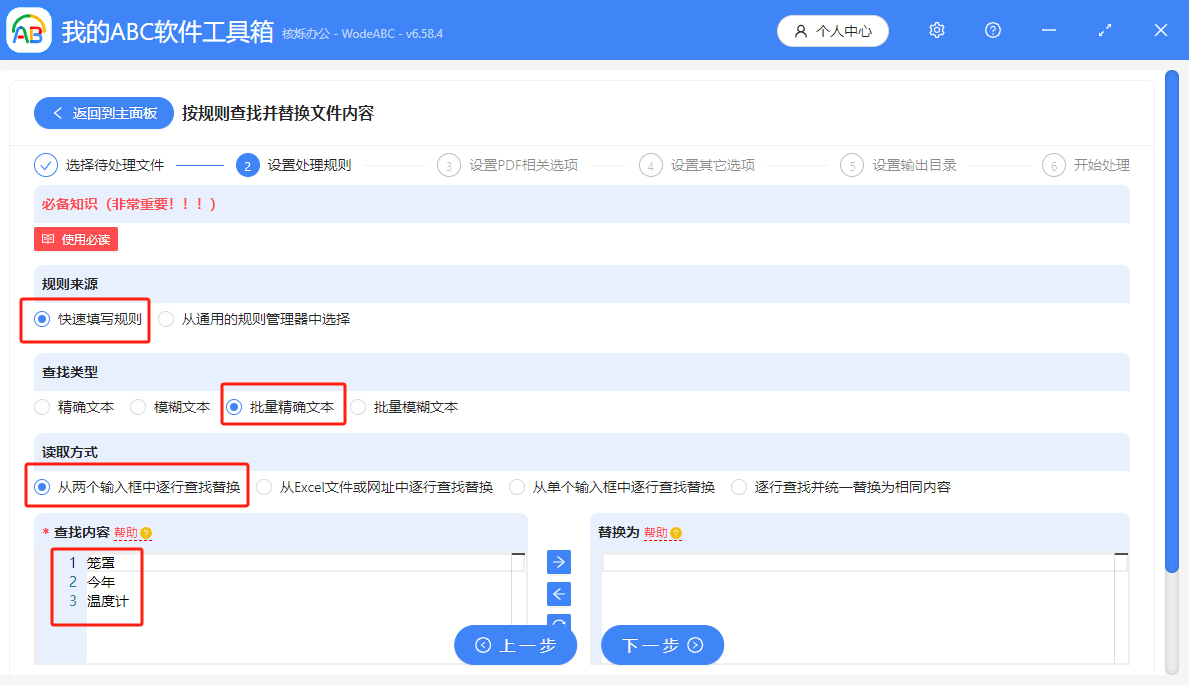Click the AB app logo in the top left
The image size is (1189, 685).
29,30
